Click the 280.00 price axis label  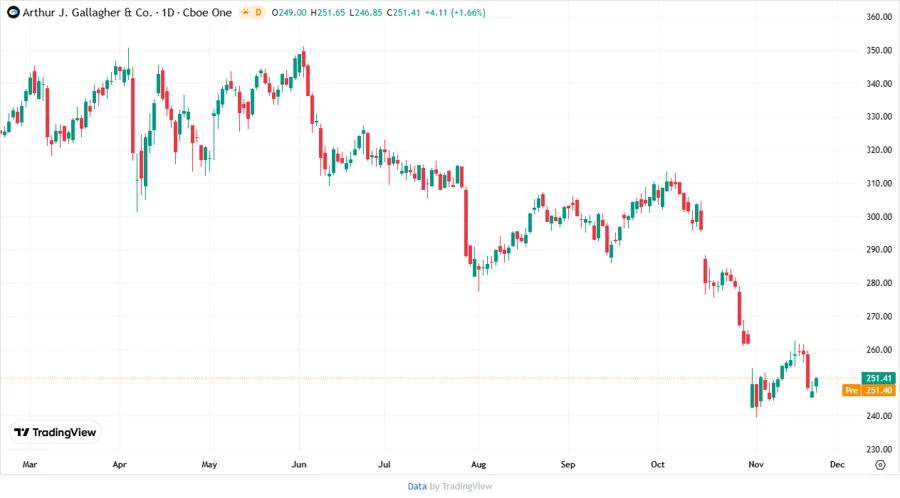(x=879, y=283)
